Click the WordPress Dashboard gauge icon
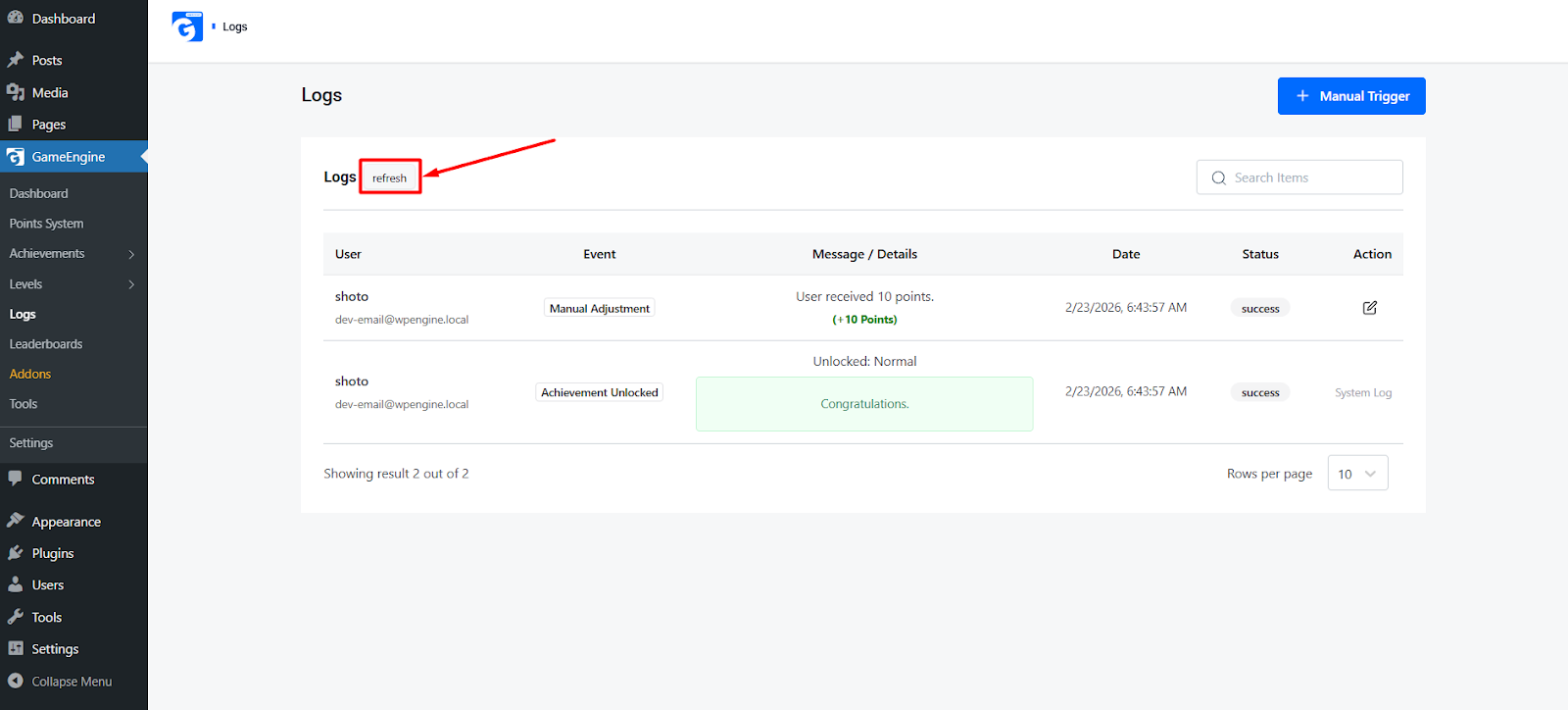Image resolution: width=1568 pixels, height=710 pixels. coord(16,18)
